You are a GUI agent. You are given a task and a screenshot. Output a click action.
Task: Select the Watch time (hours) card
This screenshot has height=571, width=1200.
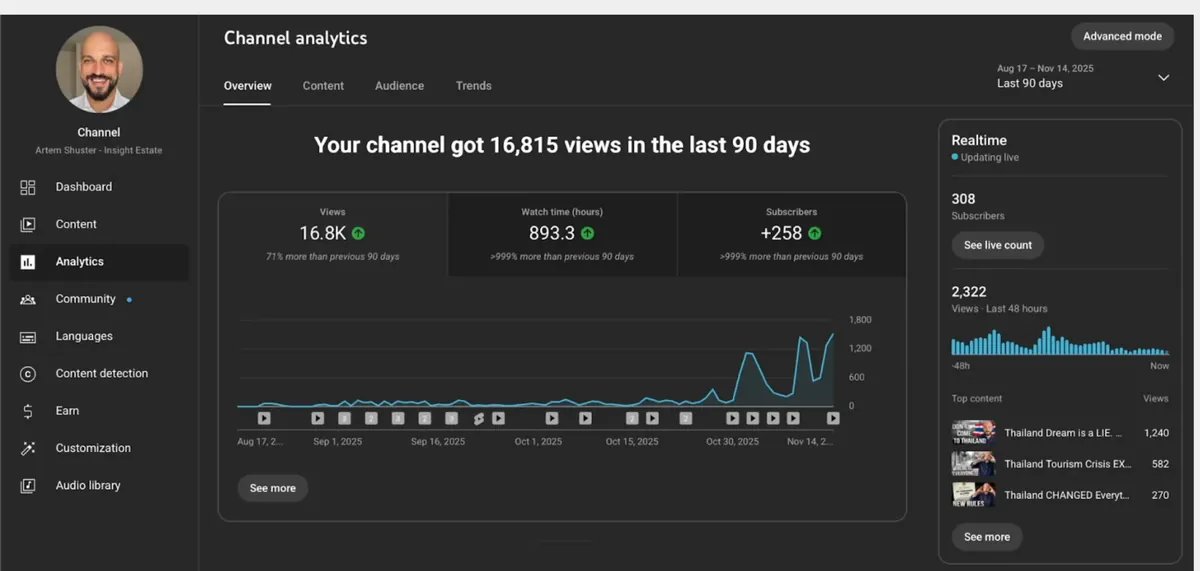coord(562,235)
